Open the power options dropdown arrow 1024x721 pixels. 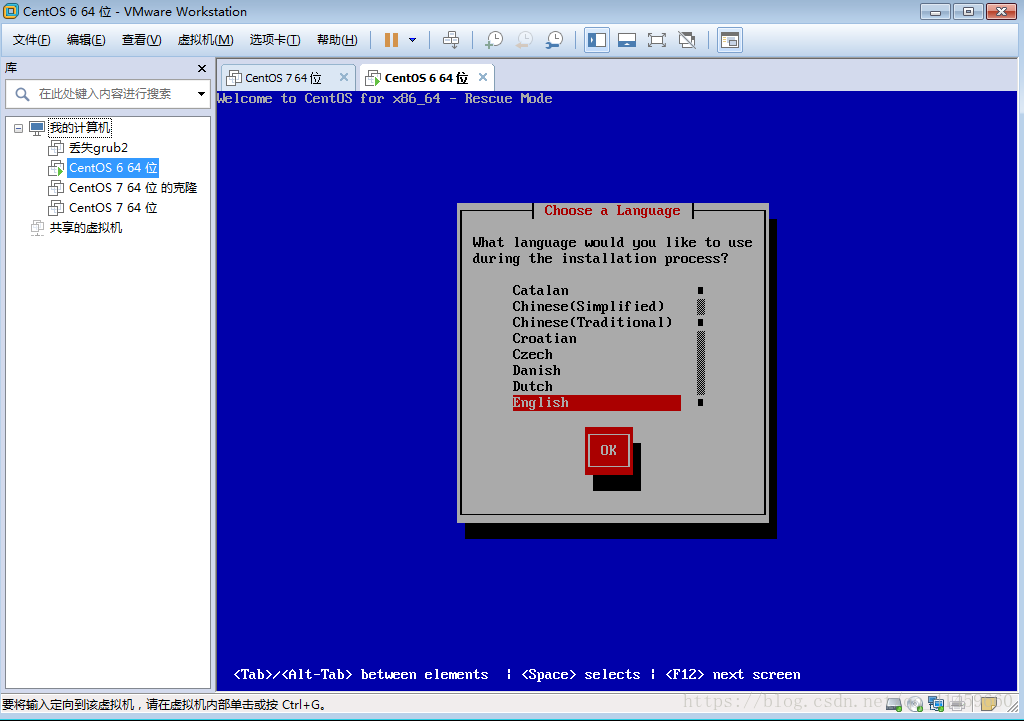tap(412, 40)
